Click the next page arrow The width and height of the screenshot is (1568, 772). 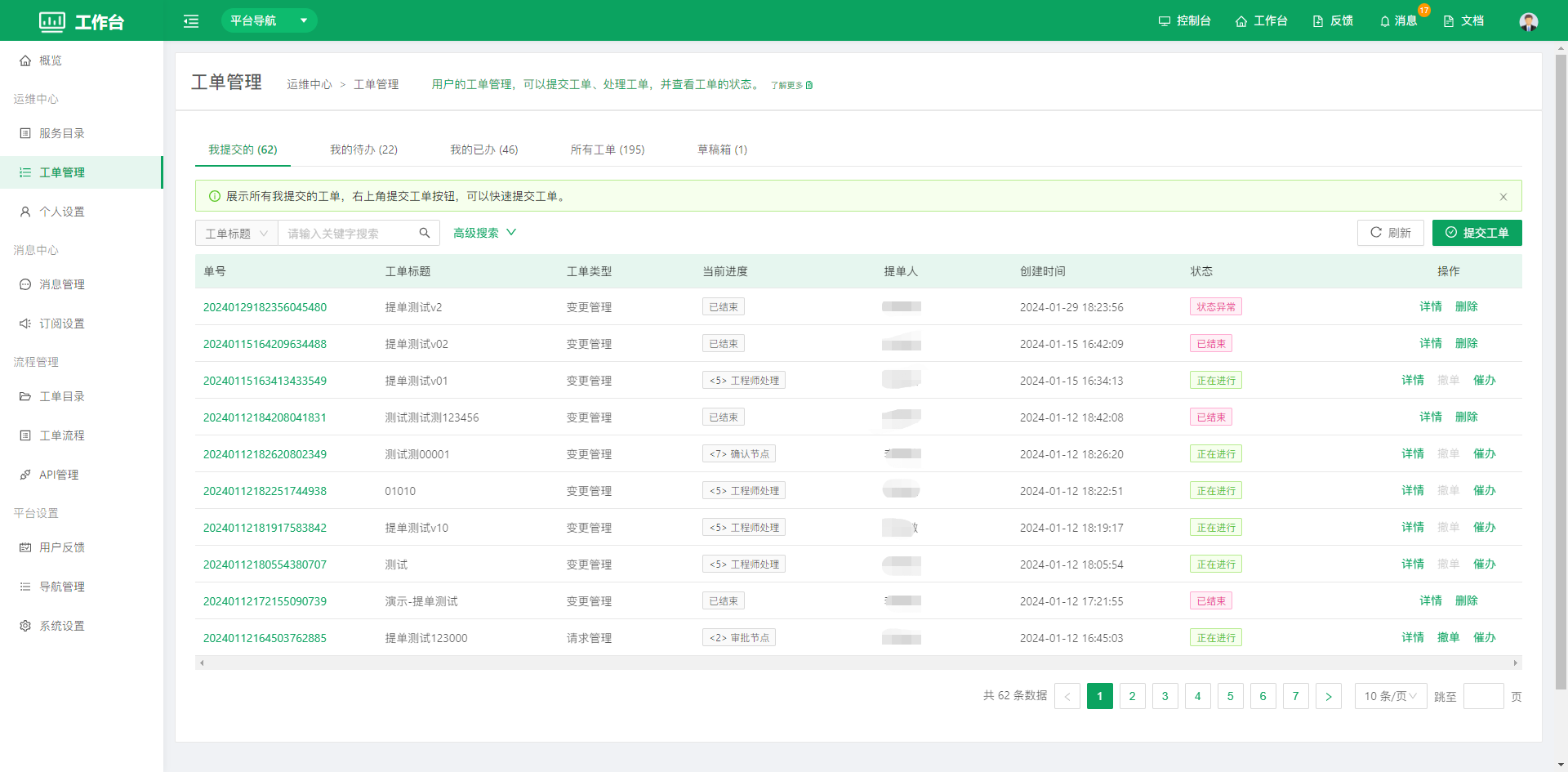[x=1329, y=696]
